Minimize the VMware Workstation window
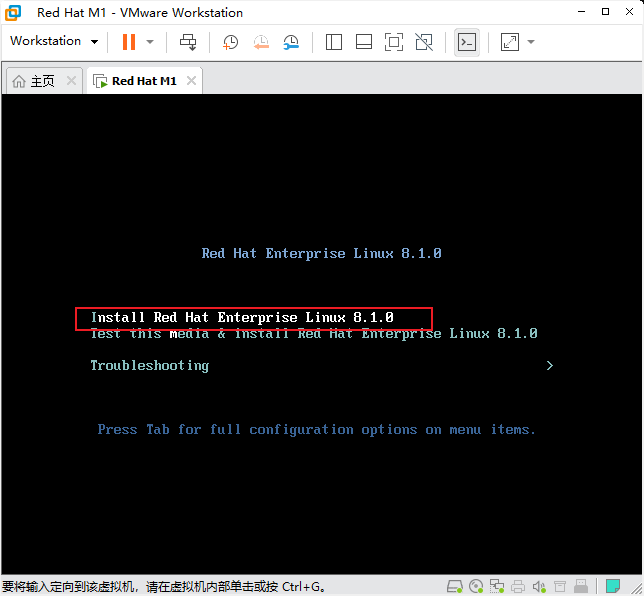This screenshot has height=596, width=644. tap(581, 12)
